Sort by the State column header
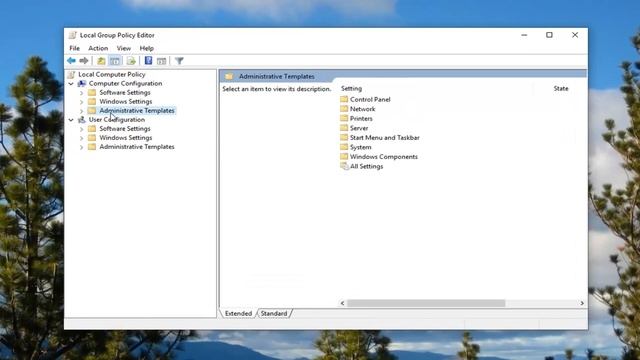Screen dimensions: 640x360 [561, 89]
